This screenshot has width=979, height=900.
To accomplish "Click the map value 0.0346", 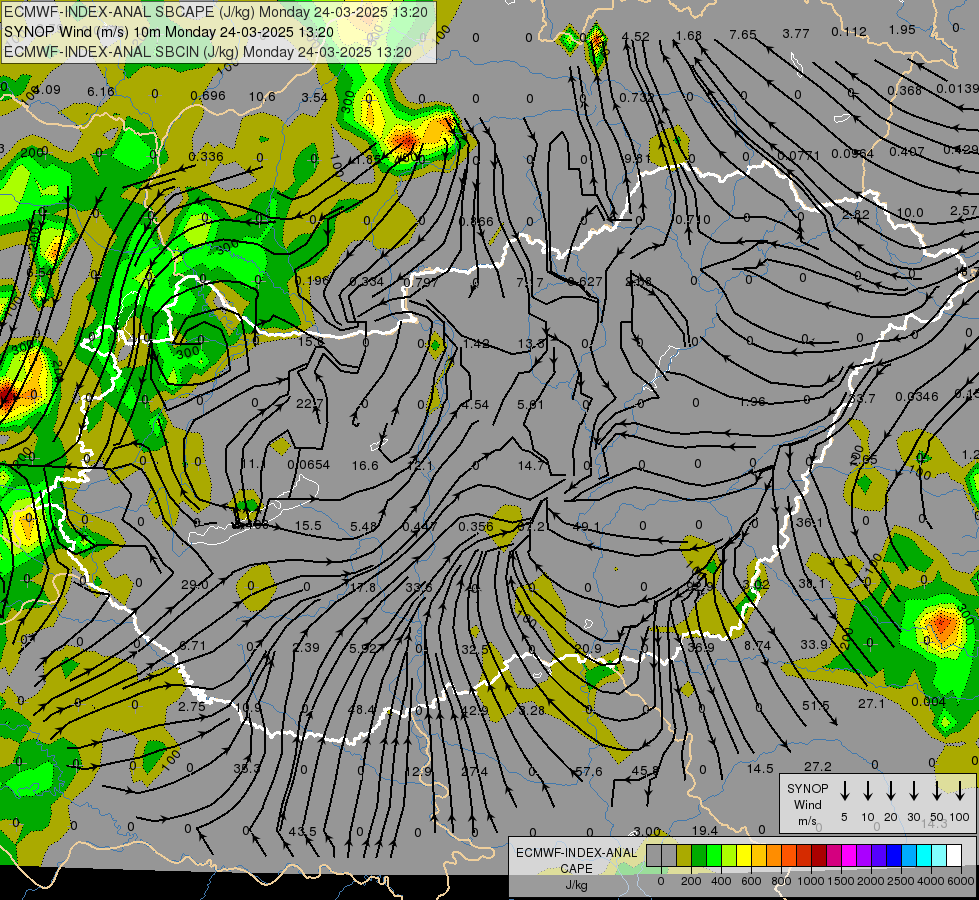I will pos(917,397).
